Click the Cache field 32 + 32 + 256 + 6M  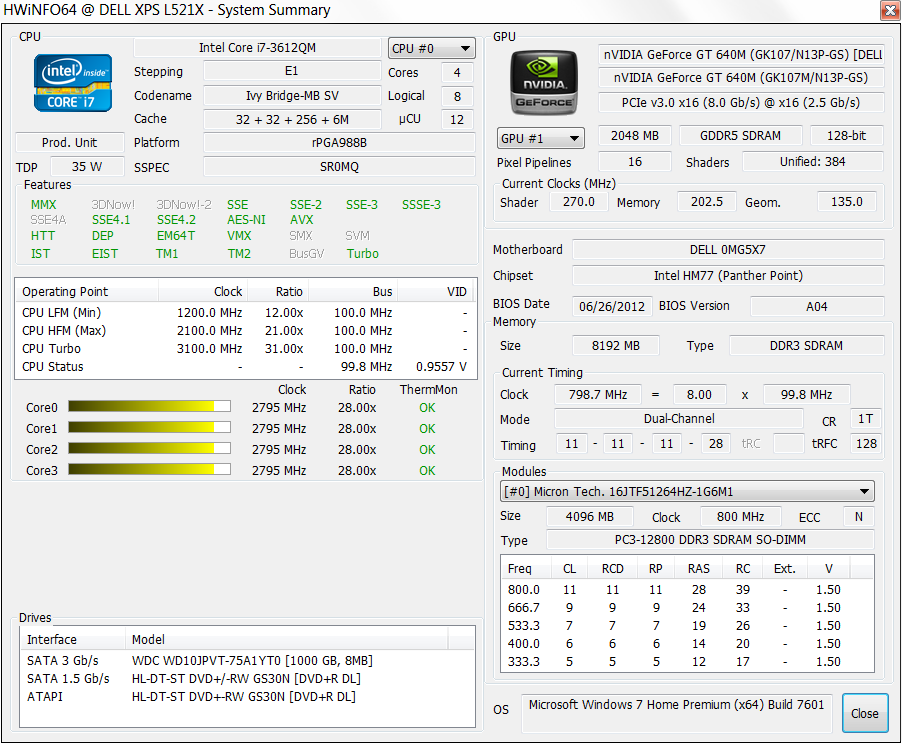[292, 119]
